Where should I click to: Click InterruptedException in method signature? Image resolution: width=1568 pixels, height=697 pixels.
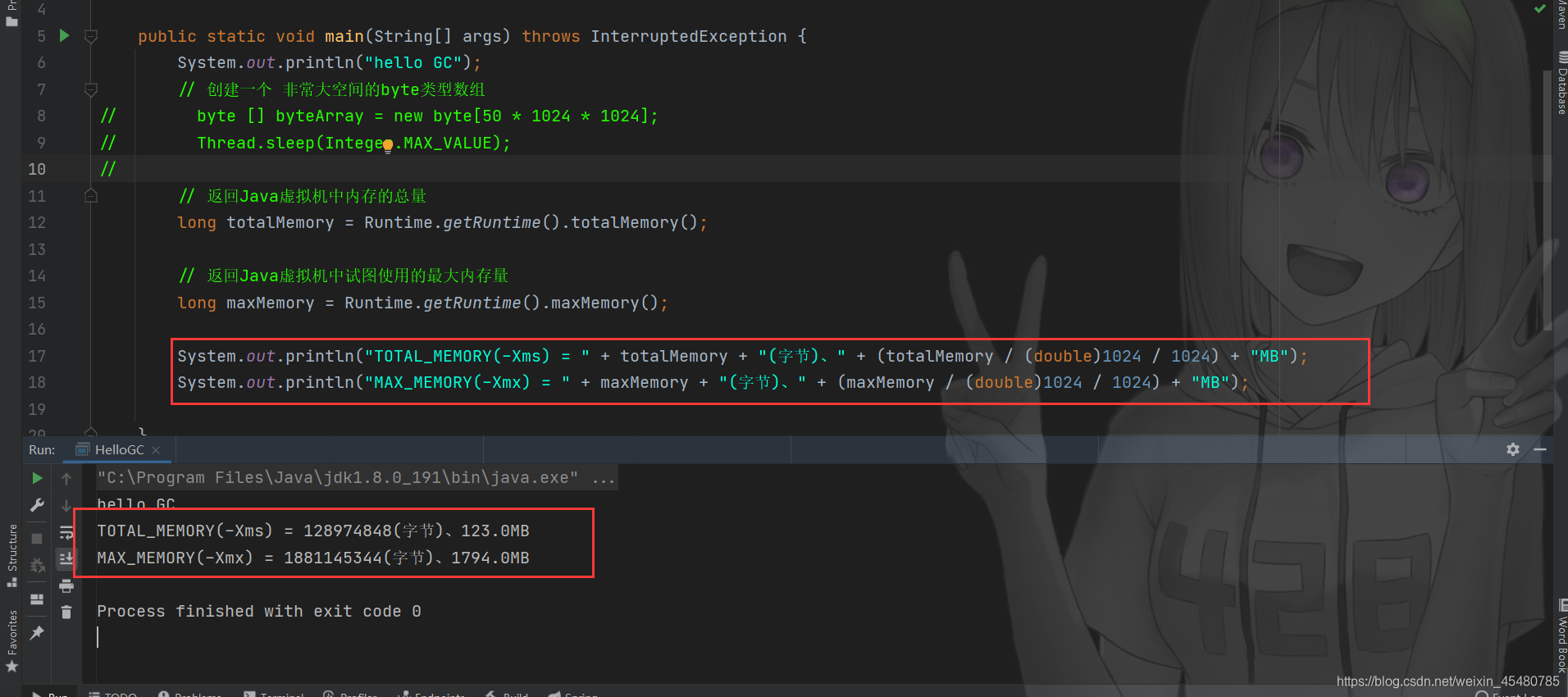click(689, 36)
